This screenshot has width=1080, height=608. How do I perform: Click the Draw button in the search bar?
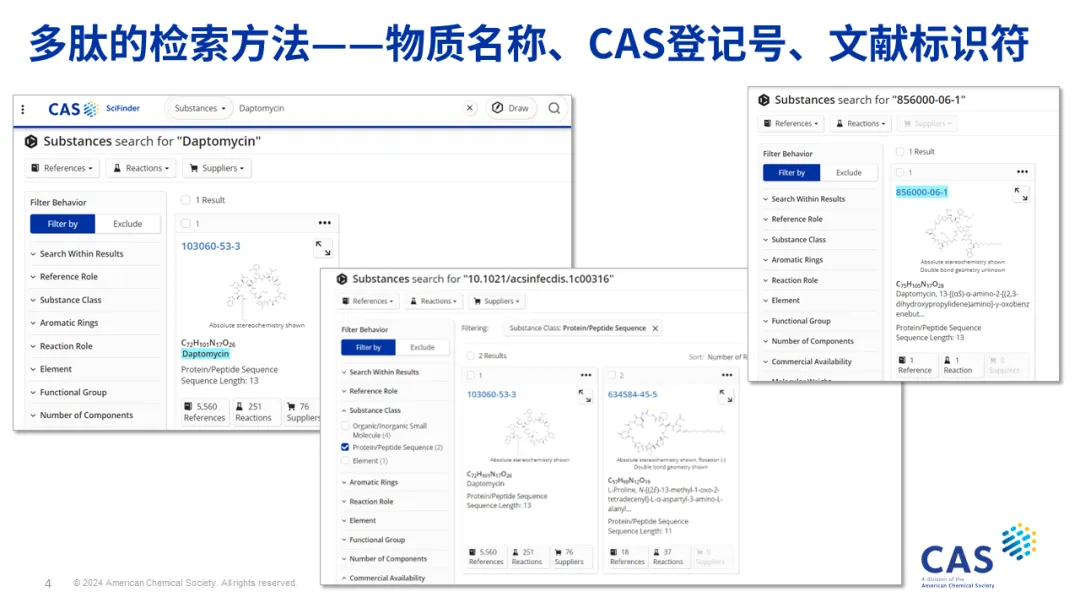point(511,108)
